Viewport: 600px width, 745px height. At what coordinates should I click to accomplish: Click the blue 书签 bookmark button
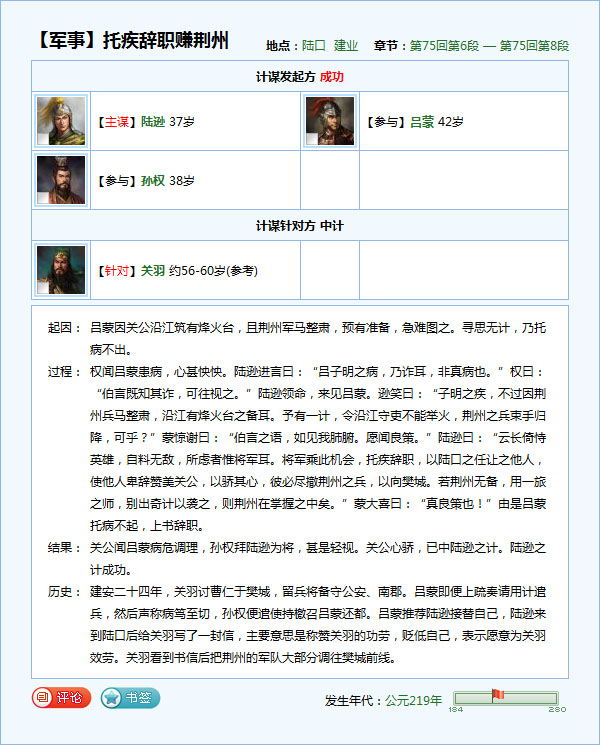click(130, 698)
